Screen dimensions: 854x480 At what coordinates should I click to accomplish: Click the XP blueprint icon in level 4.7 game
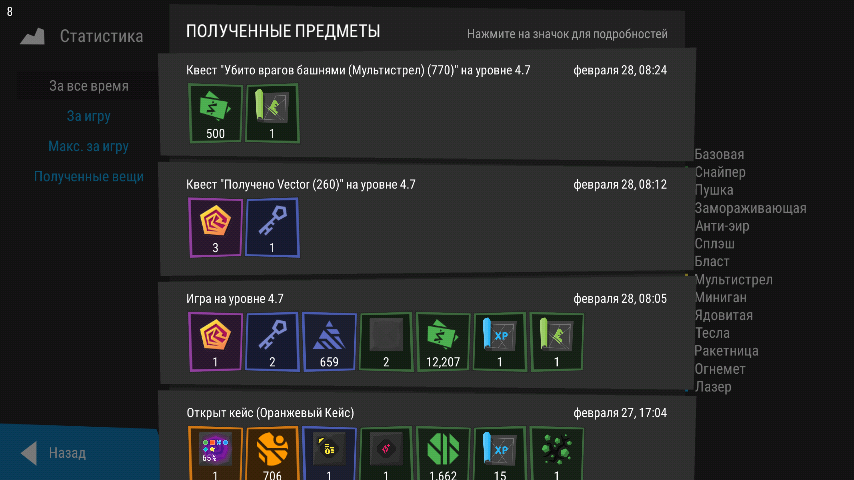(x=499, y=342)
